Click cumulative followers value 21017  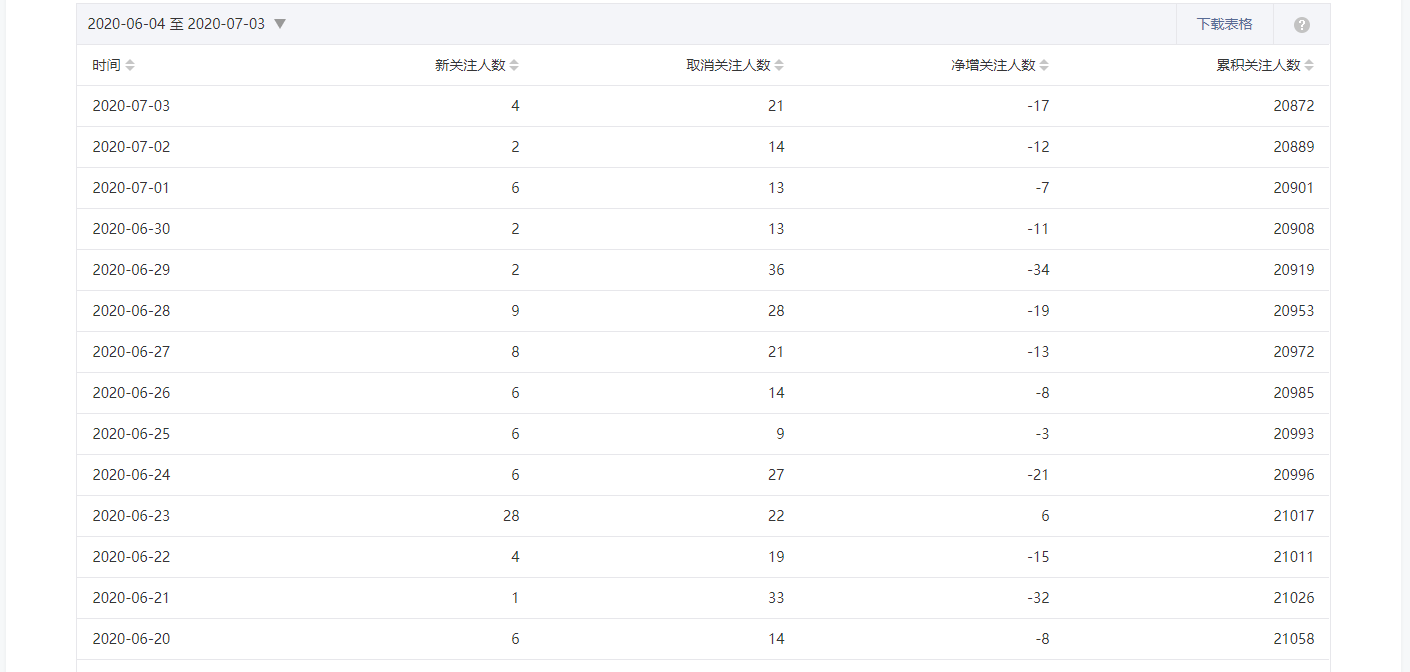pyautogui.click(x=1294, y=516)
